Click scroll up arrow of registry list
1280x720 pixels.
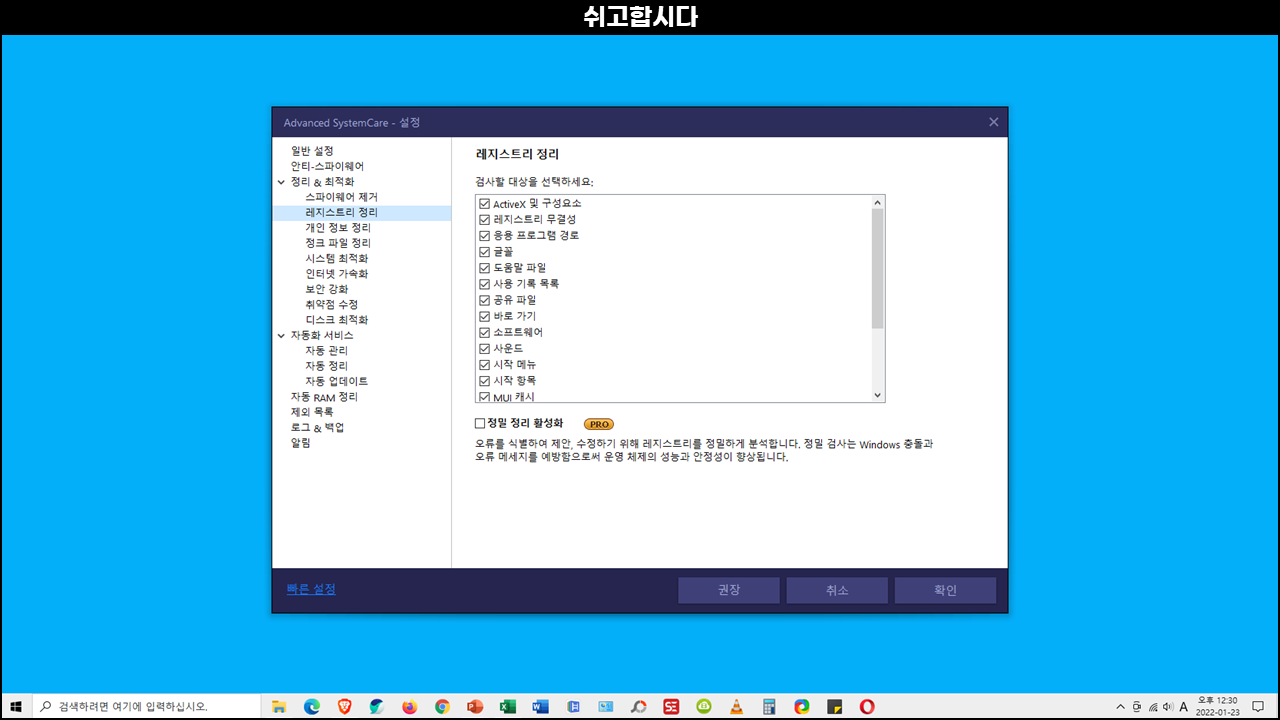(x=878, y=202)
